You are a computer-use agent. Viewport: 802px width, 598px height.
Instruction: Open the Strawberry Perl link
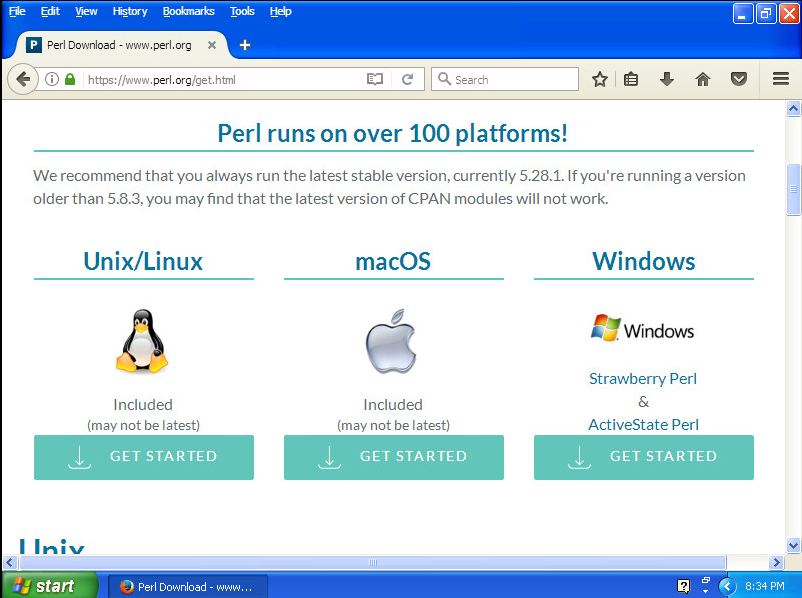click(x=643, y=379)
